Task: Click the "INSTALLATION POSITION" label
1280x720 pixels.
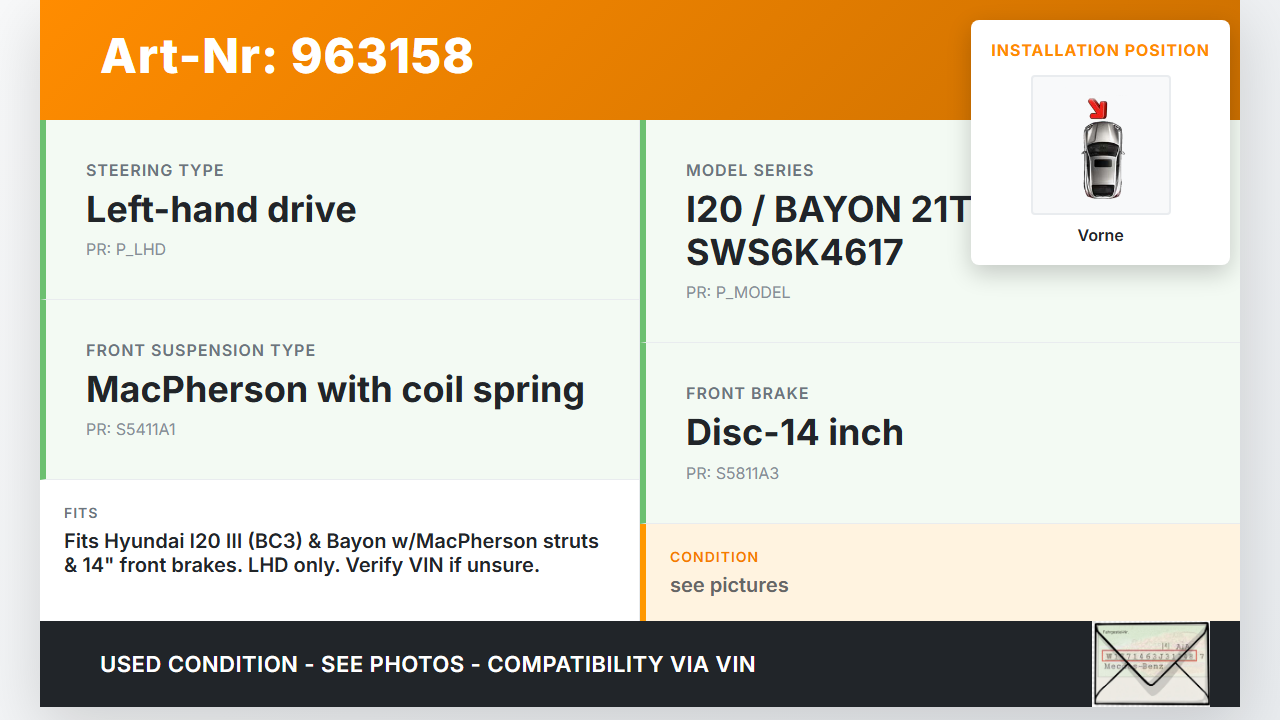Action: pyautogui.click(x=1100, y=50)
